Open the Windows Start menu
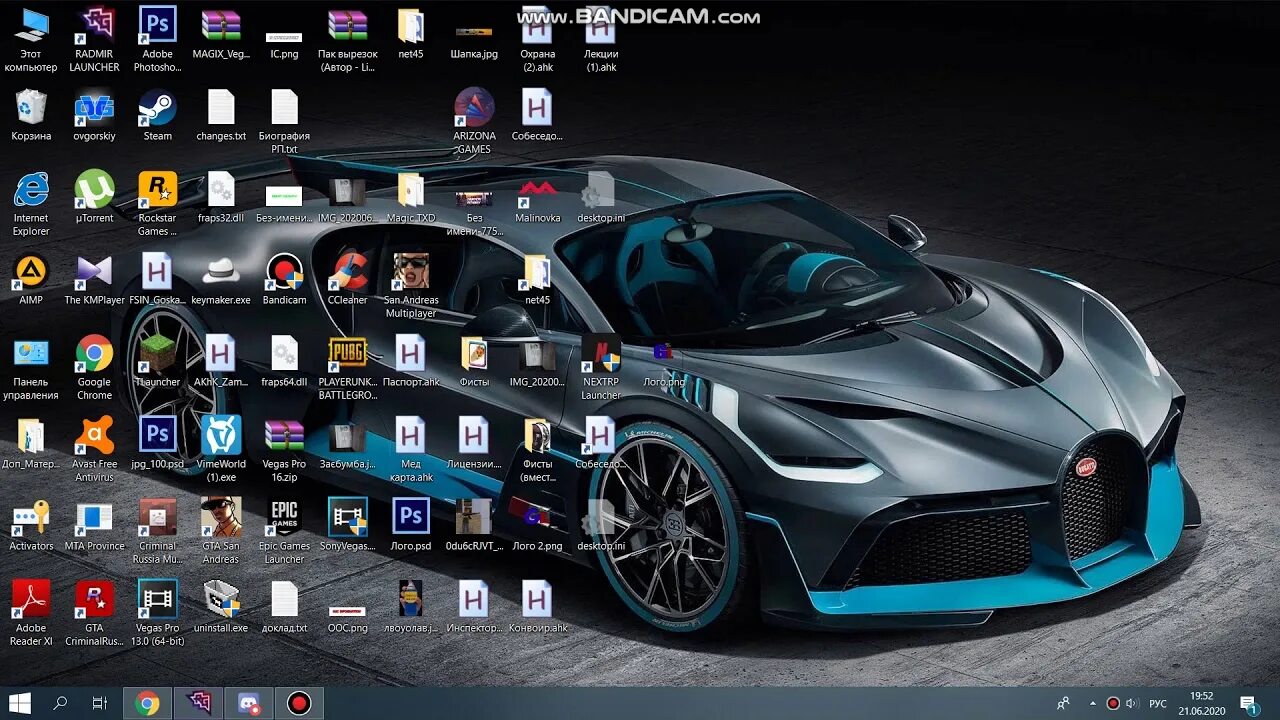 [x=19, y=703]
